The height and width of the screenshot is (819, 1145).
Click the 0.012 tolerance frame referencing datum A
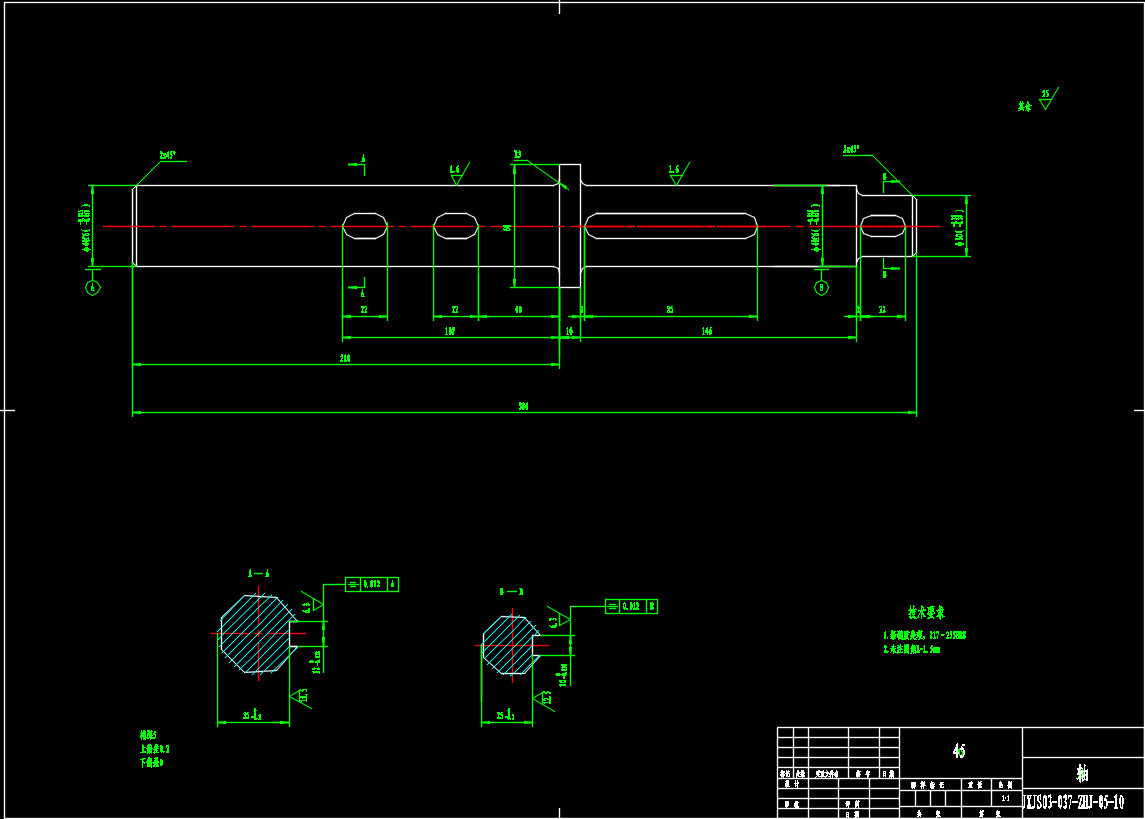[x=372, y=584]
